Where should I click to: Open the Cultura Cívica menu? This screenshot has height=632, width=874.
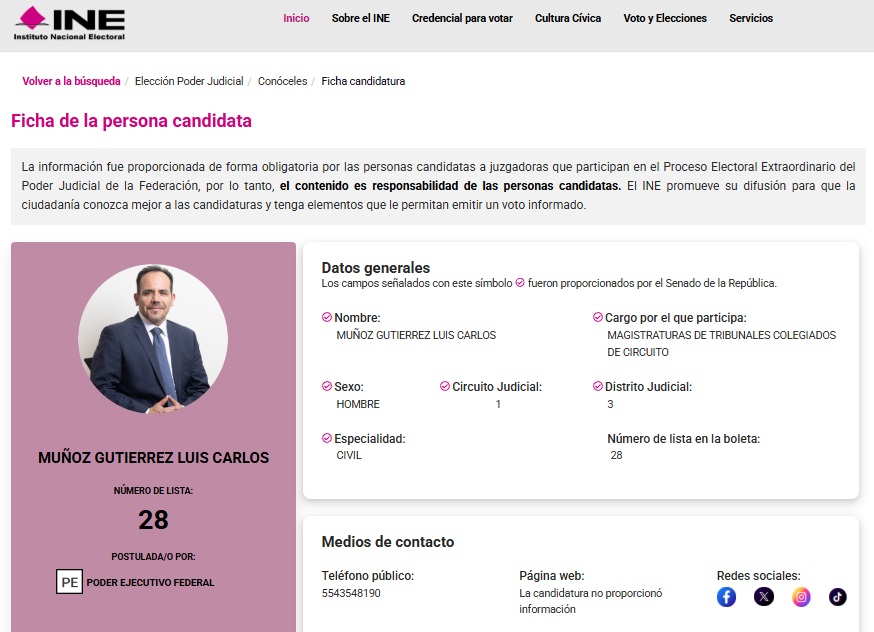pyautogui.click(x=568, y=18)
